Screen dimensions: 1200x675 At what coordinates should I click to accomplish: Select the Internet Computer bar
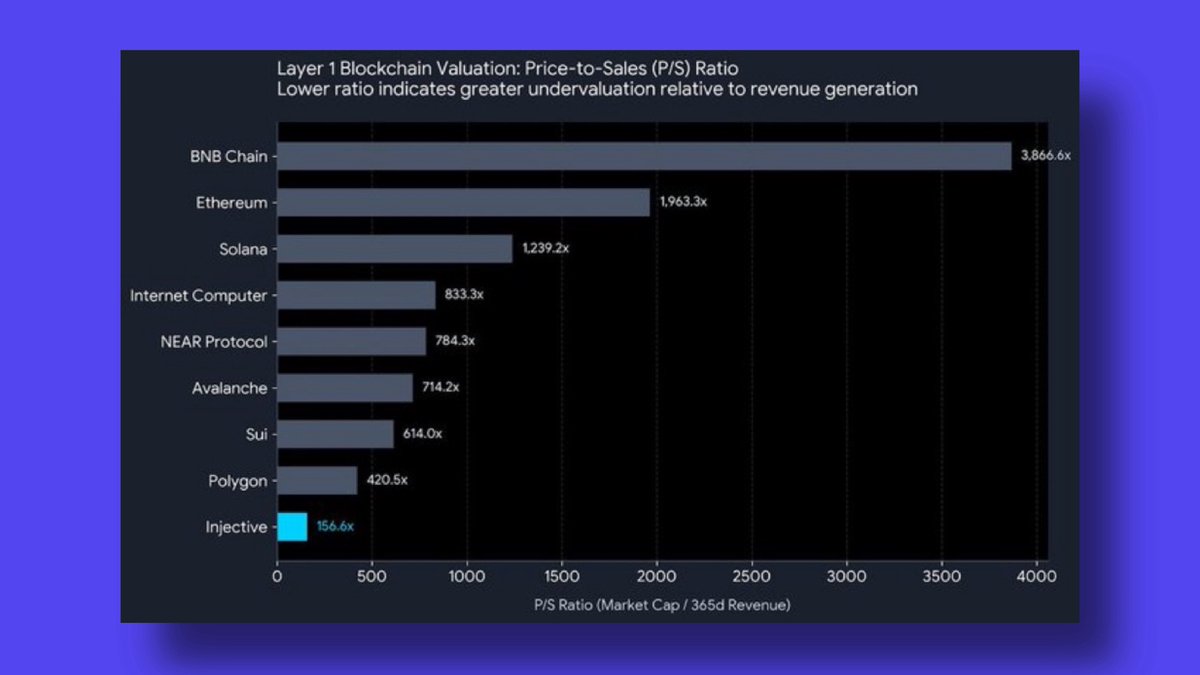click(356, 295)
